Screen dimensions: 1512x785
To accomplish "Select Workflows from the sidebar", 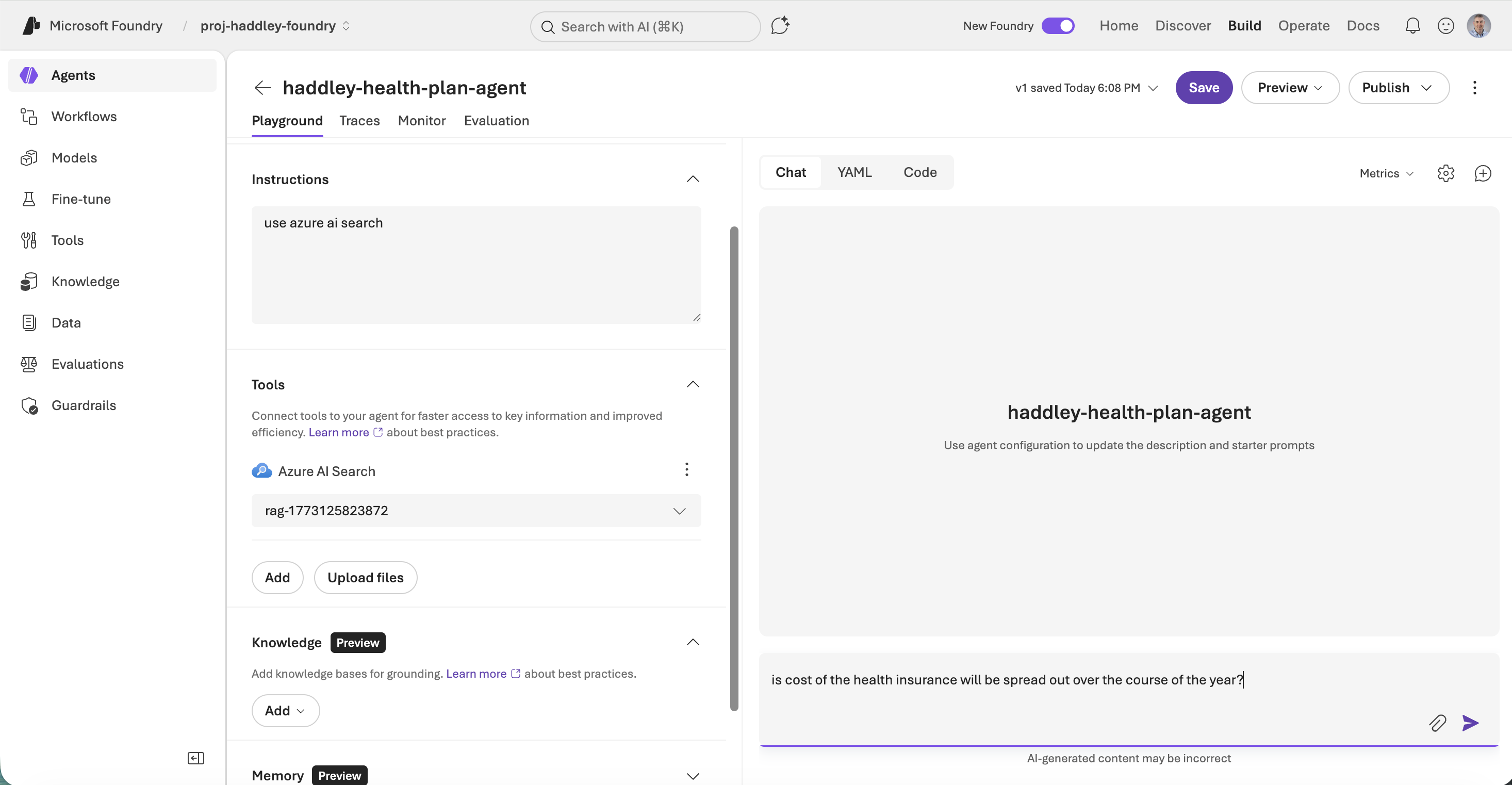I will [x=85, y=116].
